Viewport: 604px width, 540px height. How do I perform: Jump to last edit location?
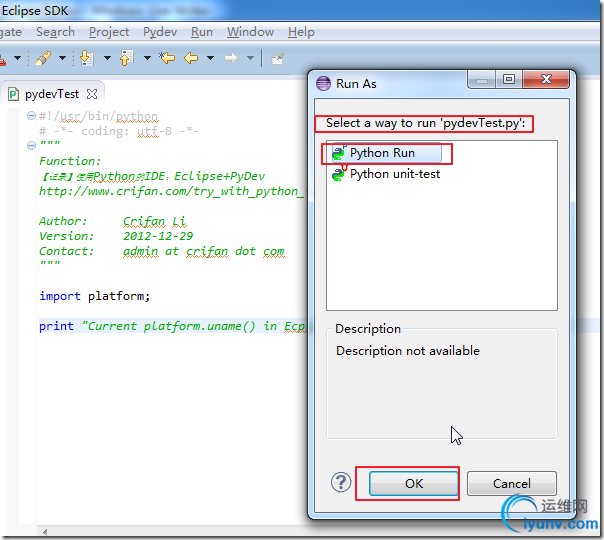[168, 58]
